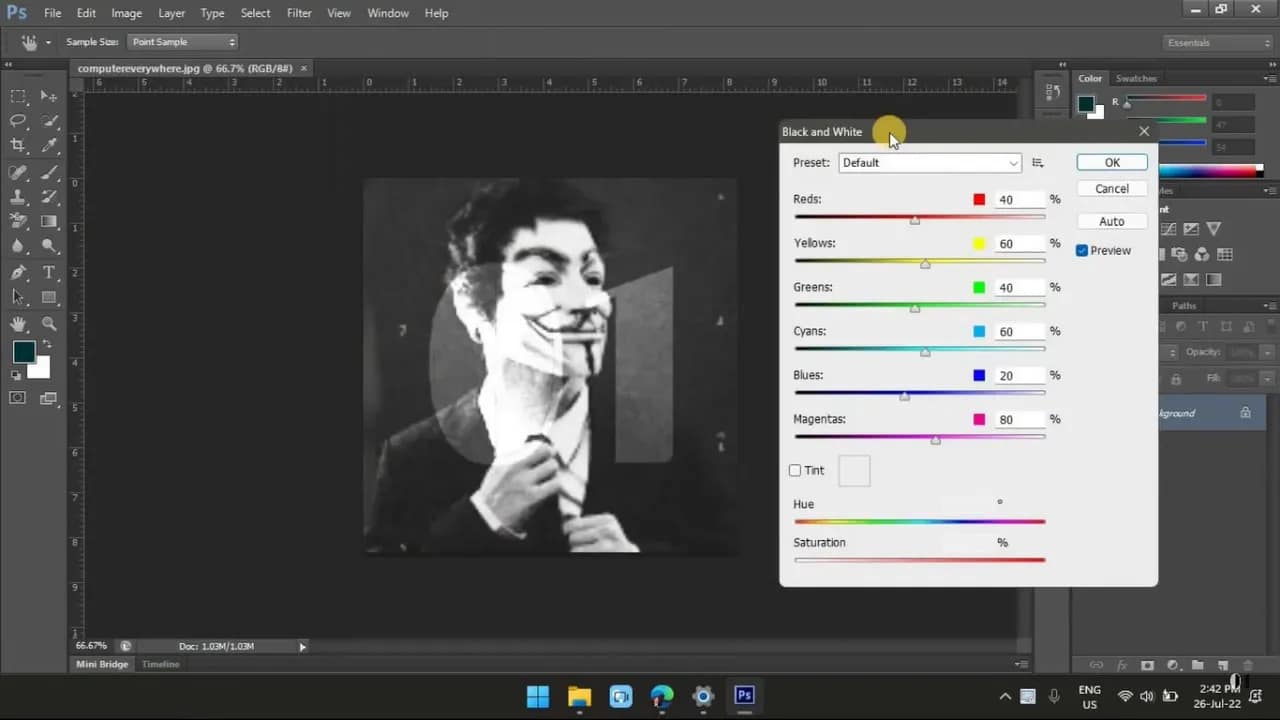1280x720 pixels.
Task: Open the Preset dropdown showing Default
Action: [929, 163]
